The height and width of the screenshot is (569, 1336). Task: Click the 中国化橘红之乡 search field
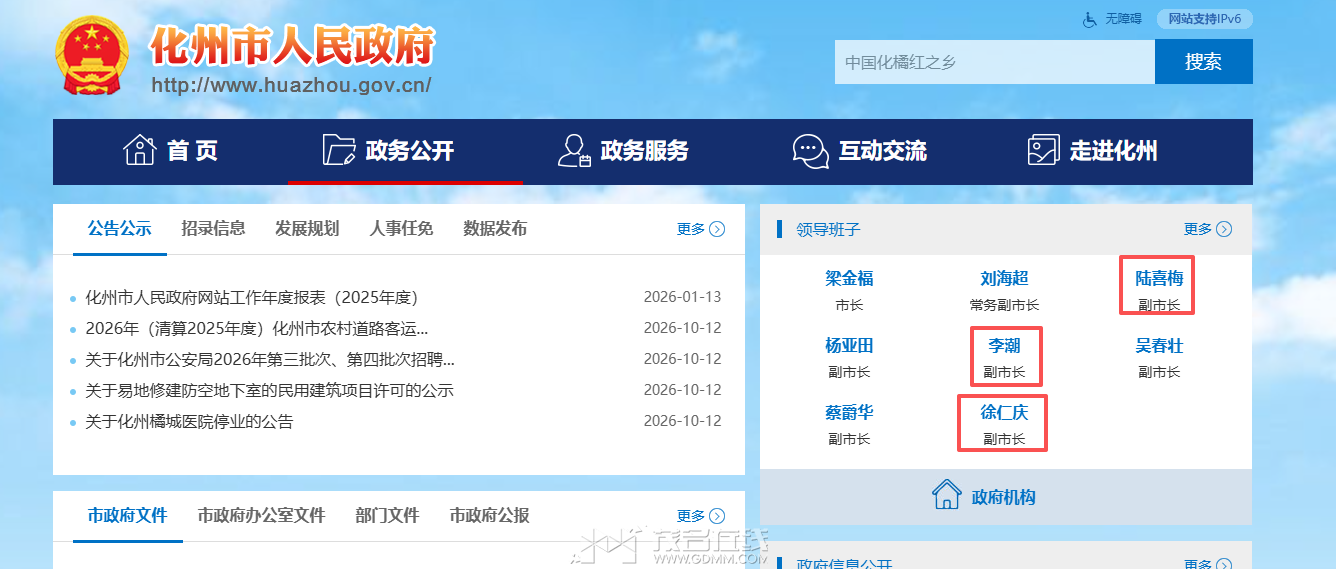[995, 62]
